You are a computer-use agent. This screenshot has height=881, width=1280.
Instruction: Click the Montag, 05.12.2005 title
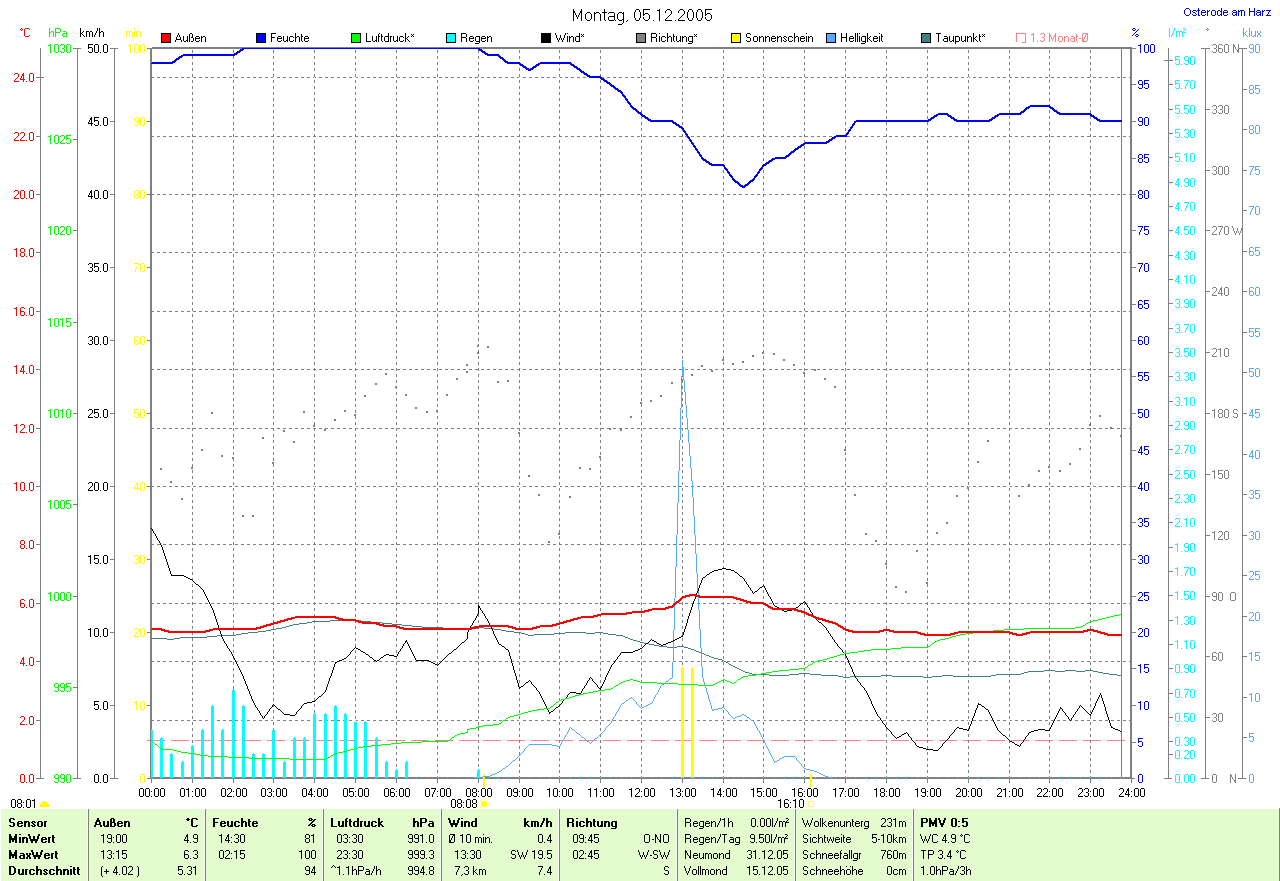641,15
